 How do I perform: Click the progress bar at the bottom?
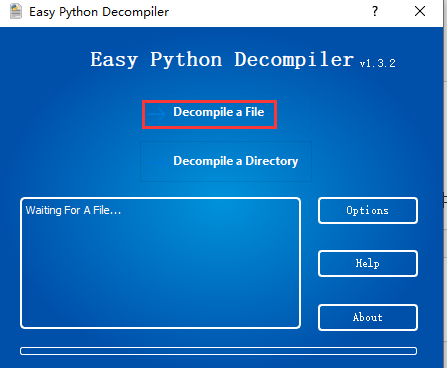pos(218,351)
